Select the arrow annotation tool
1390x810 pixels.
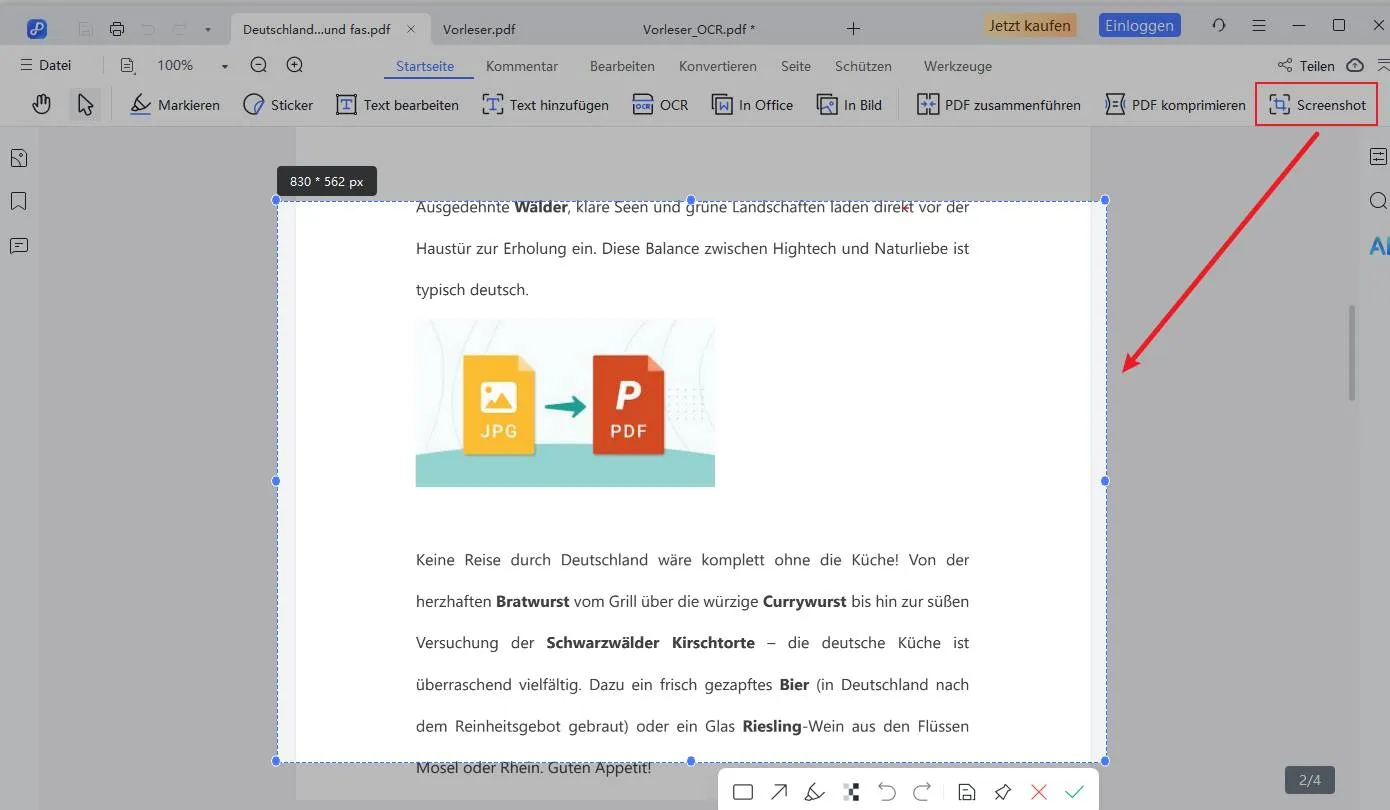coord(779,792)
